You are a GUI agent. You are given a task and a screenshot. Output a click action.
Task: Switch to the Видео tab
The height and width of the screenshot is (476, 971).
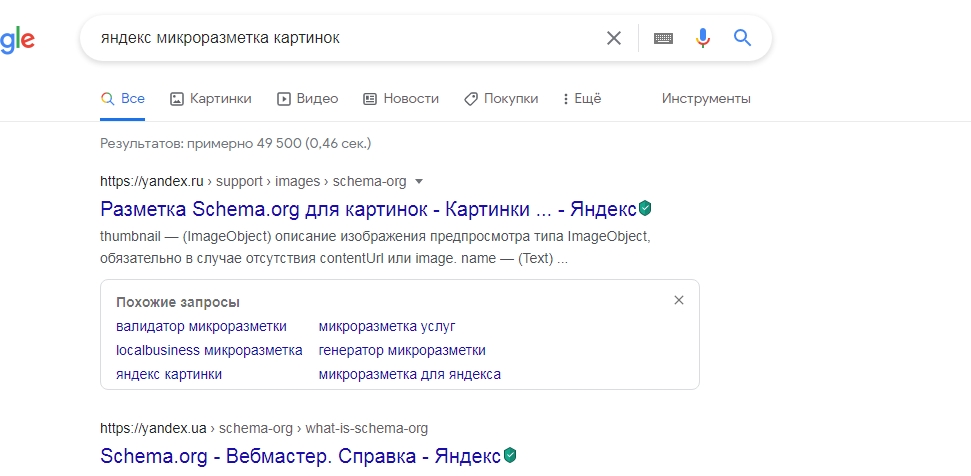pyautogui.click(x=307, y=98)
